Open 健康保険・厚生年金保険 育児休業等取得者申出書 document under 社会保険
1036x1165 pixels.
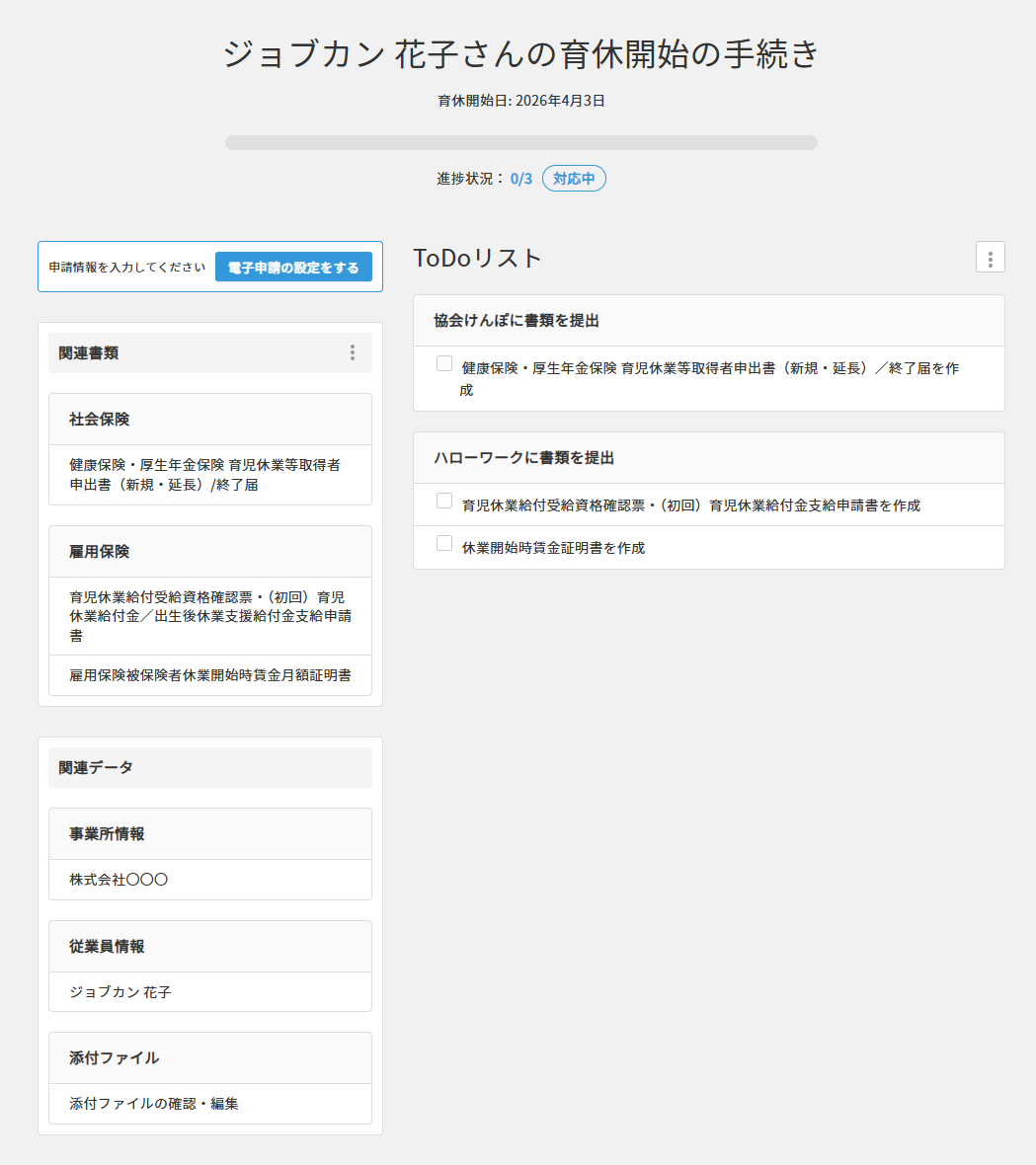click(210, 475)
